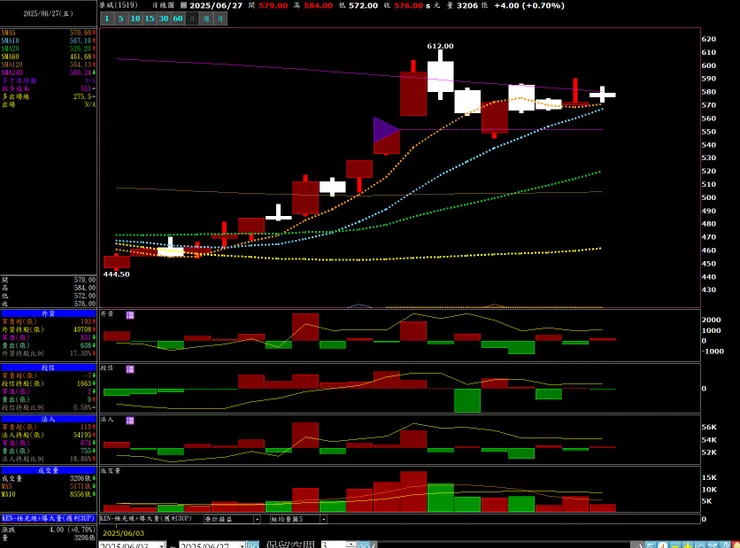Click the 444.50 low price label
The image size is (740, 548).
(x=116, y=274)
